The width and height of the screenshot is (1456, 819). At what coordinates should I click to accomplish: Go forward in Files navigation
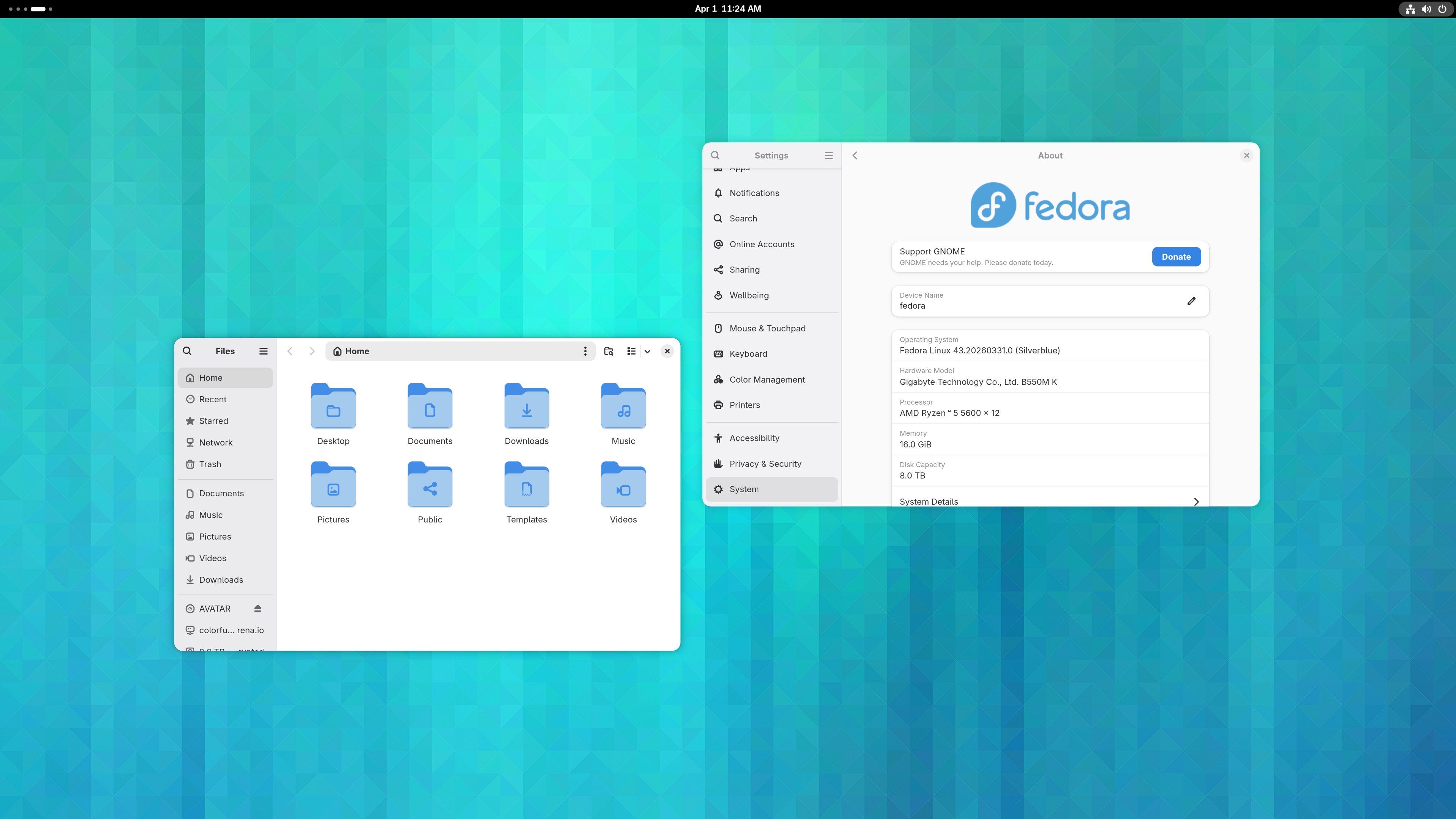(x=312, y=351)
